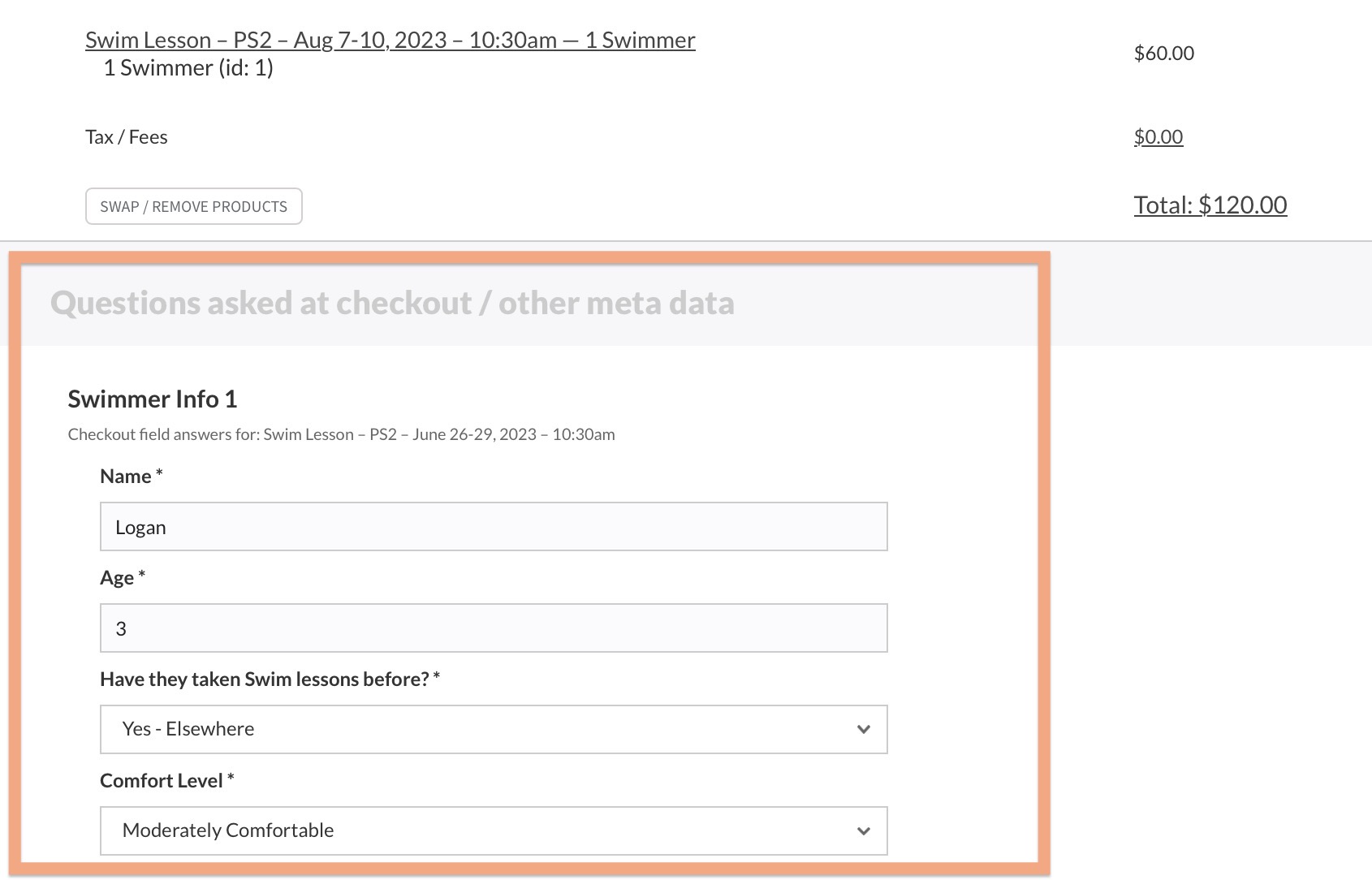
Task: Click the chevron arrow beside Yes - Elsewhere
Action: point(863,730)
